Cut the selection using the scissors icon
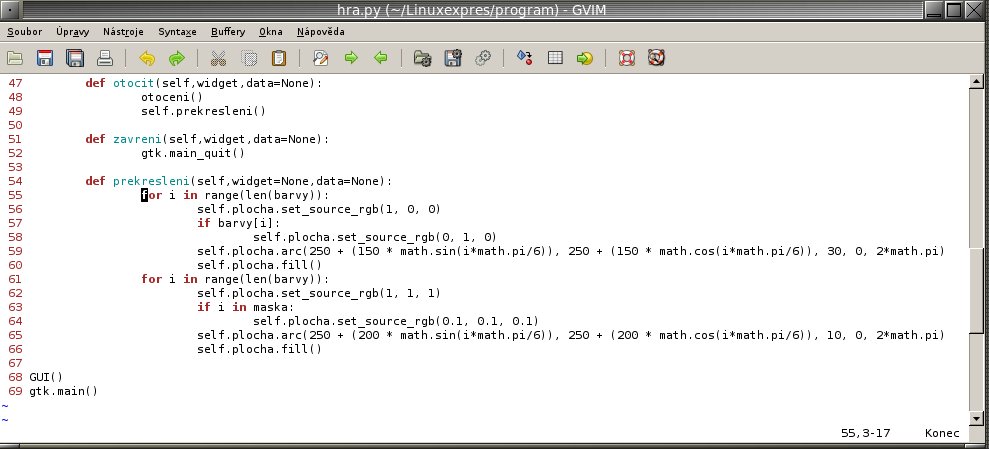 pyautogui.click(x=218, y=59)
